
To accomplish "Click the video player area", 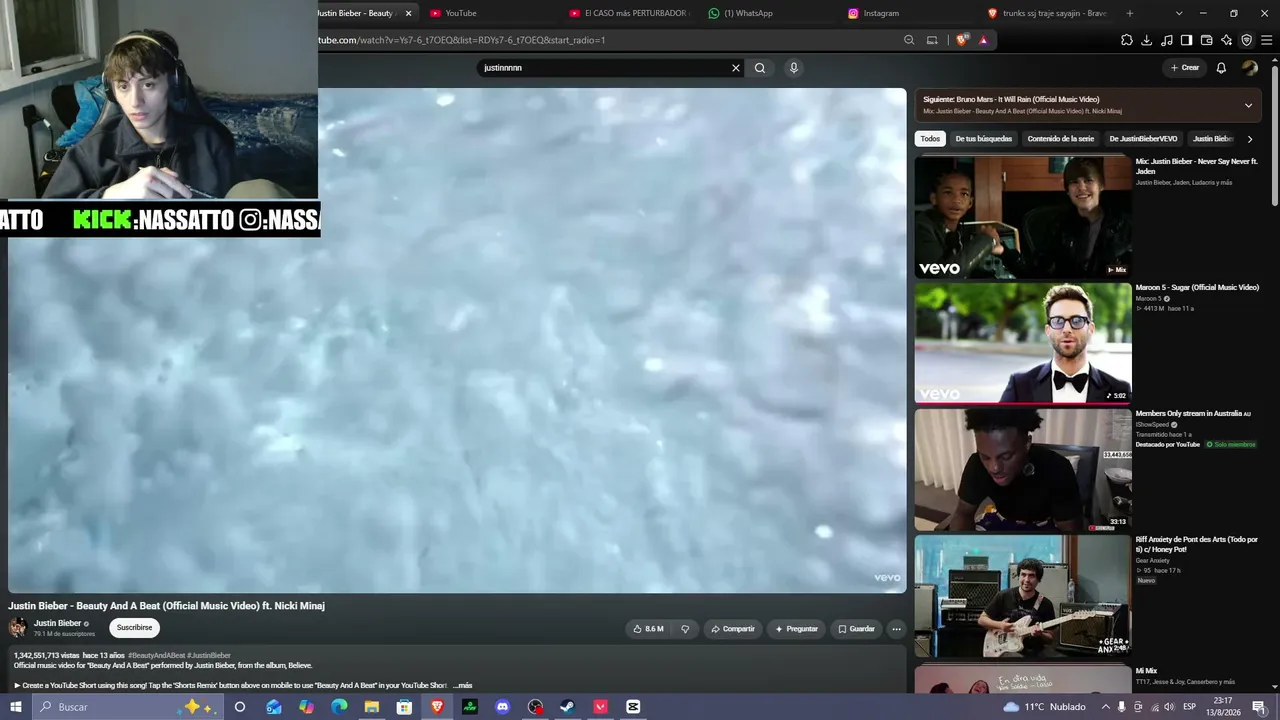I will pos(457,340).
